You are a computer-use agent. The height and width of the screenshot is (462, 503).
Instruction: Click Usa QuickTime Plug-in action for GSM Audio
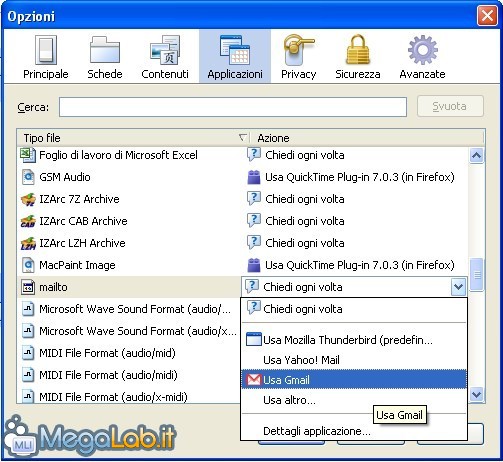[360, 177]
